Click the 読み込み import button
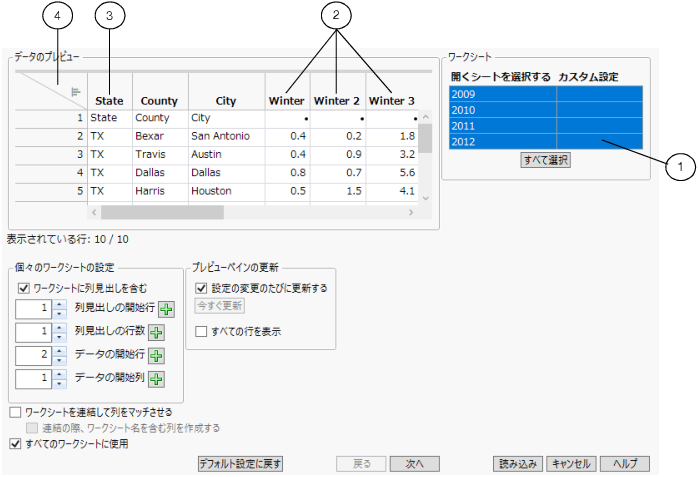This screenshot has width=698, height=477. point(518,464)
